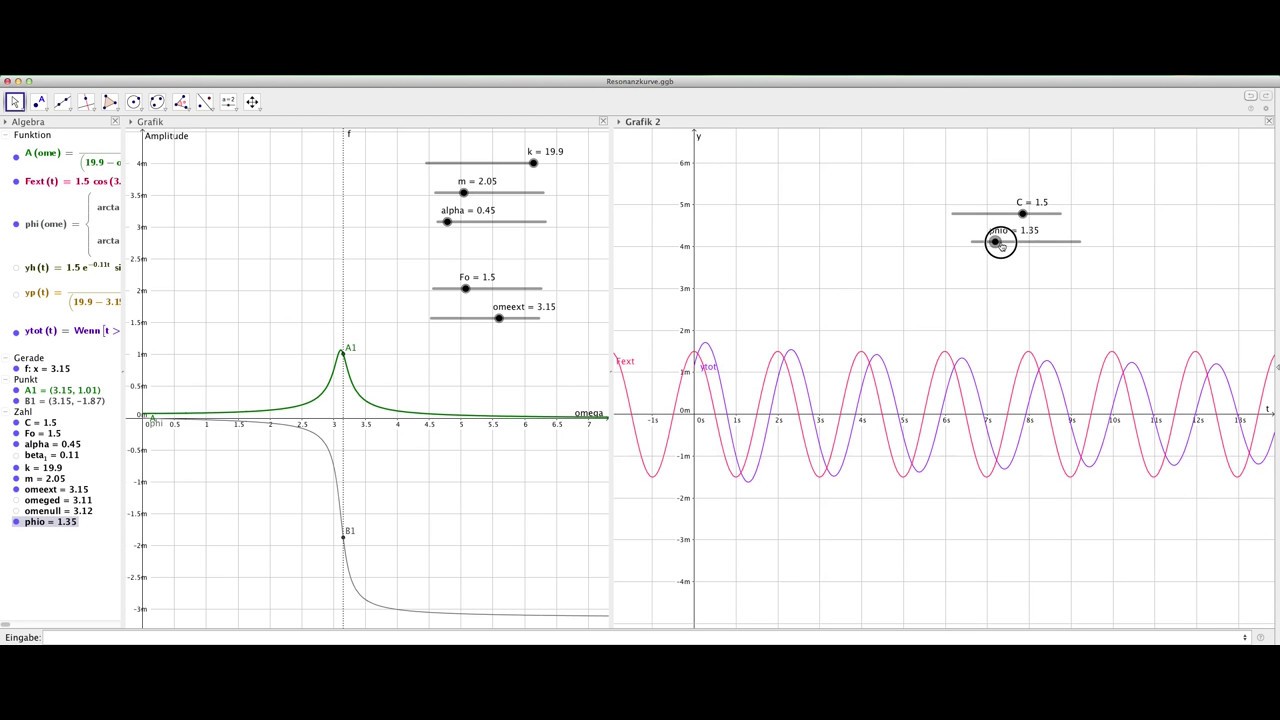Select point B1 on the phase curve
Image resolution: width=1280 pixels, height=720 pixels.
pos(343,538)
